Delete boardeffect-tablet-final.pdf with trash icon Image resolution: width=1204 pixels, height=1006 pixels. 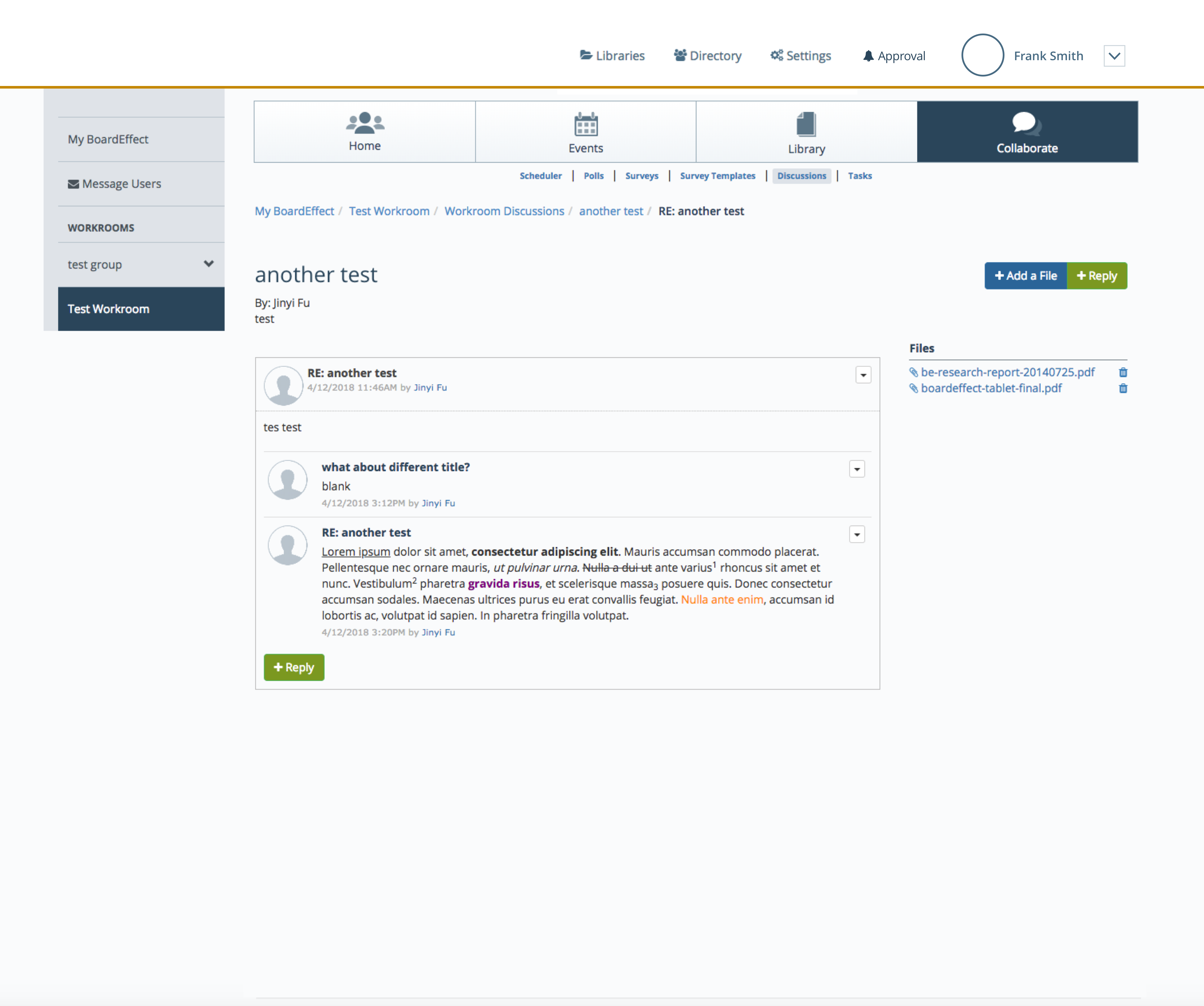click(1123, 389)
